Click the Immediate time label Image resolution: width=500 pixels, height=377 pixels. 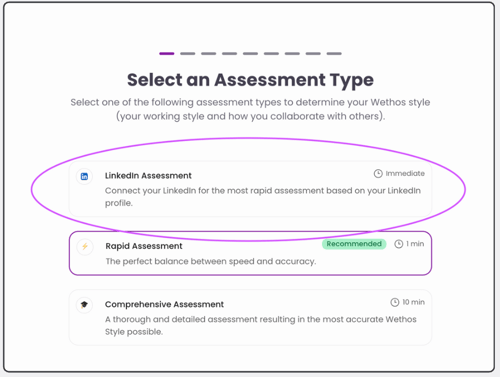point(405,174)
